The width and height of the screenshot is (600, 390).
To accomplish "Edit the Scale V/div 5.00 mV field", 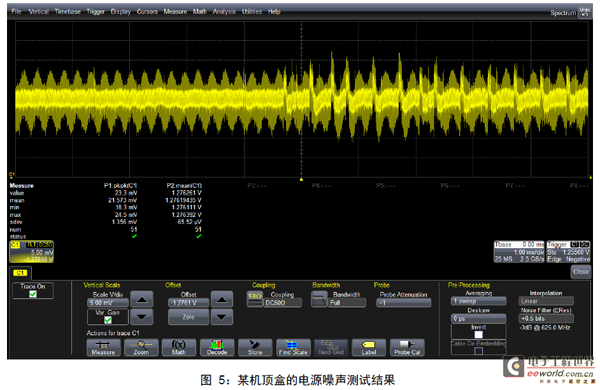I will (108, 303).
